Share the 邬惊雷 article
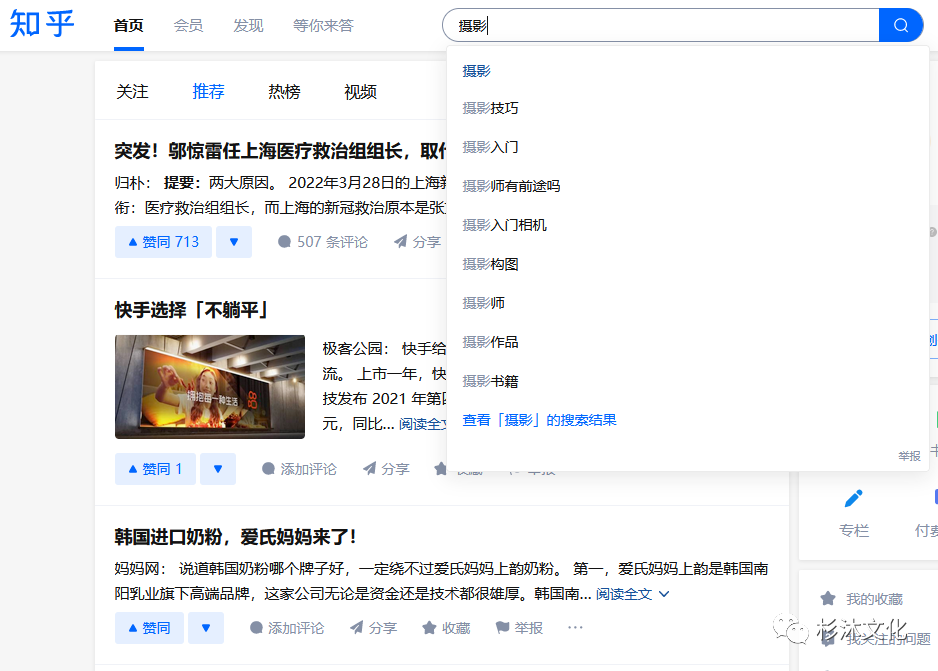Screen dimensions: 938x671 point(418,242)
